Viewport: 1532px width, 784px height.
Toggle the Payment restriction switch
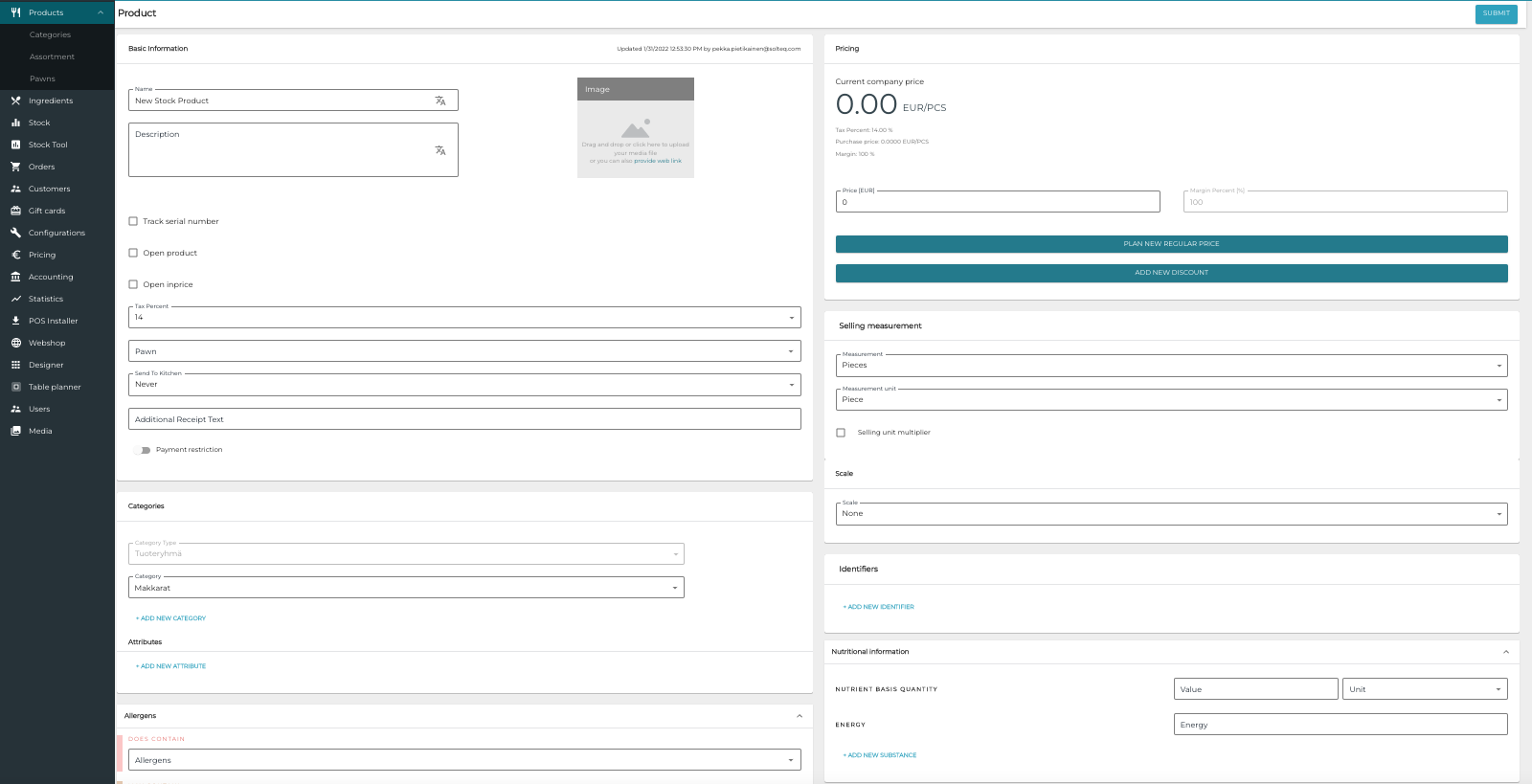pyautogui.click(x=144, y=450)
